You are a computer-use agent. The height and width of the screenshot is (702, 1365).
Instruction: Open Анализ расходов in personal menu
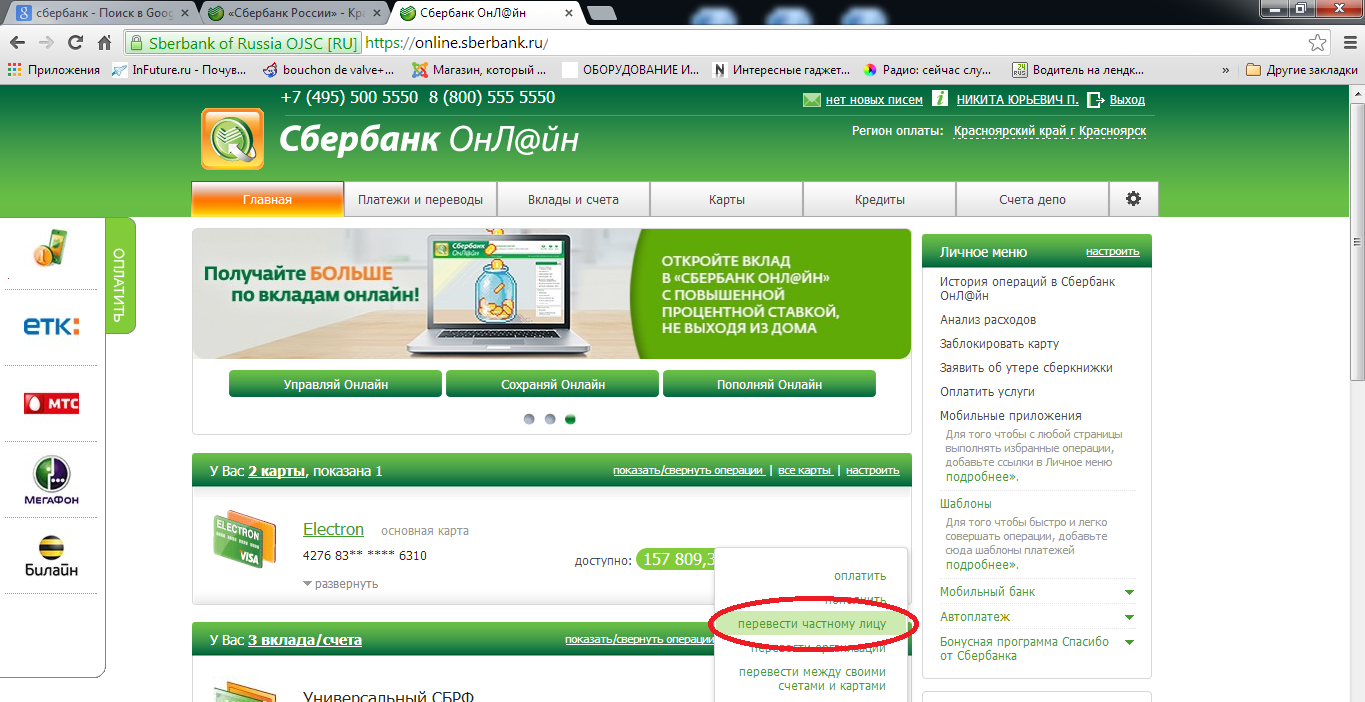[x=988, y=320]
